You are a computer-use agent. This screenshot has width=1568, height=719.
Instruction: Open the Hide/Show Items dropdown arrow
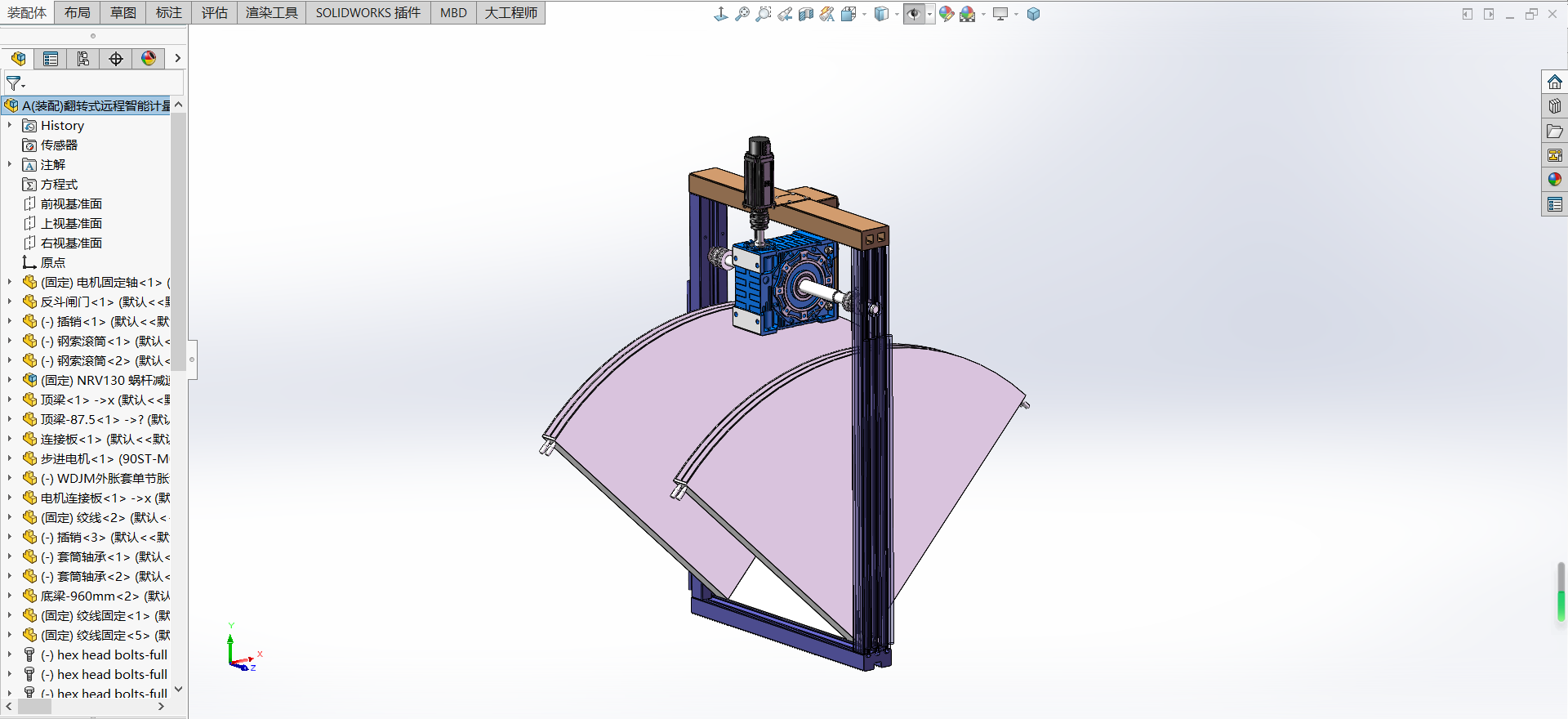tap(929, 14)
